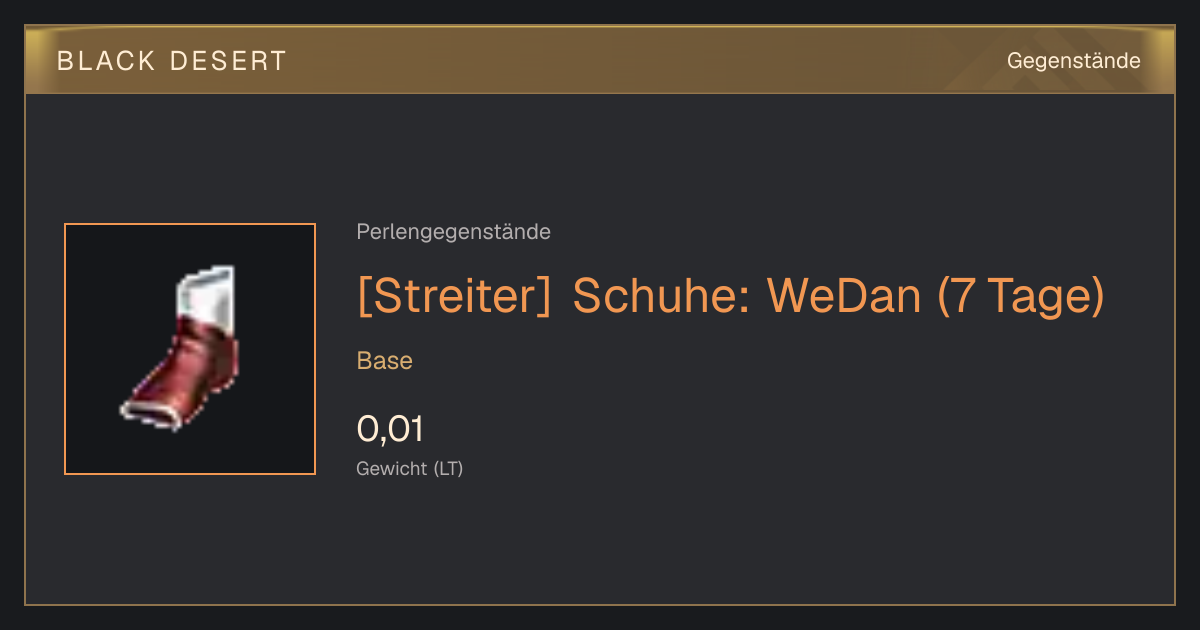Select the WeDan shoe item icon
1200x630 pixels.
pos(190,349)
